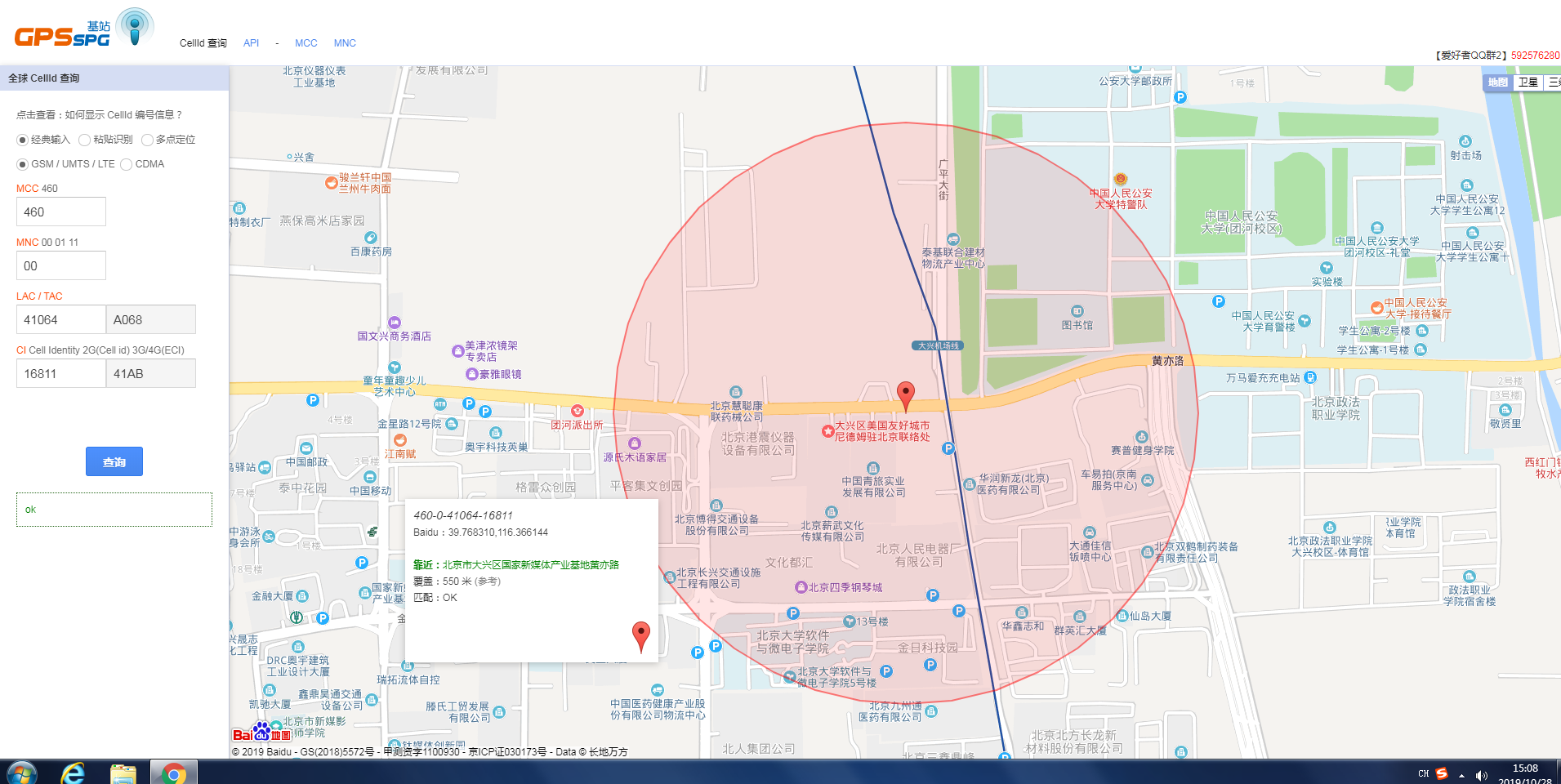Image resolution: width=1561 pixels, height=784 pixels.
Task: Click the Baidu coordinates '39.768310,116.366144'
Action: (x=498, y=532)
